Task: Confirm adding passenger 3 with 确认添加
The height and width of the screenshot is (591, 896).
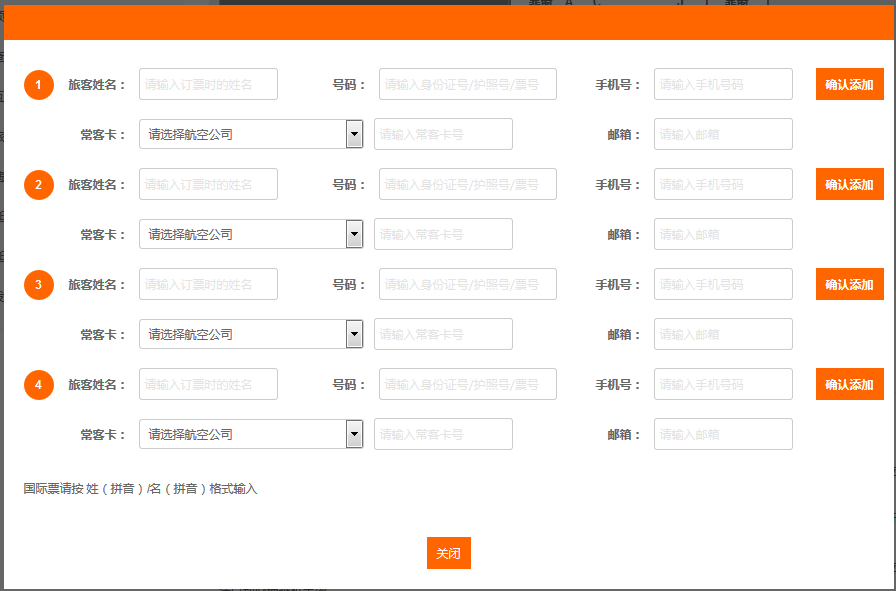Action: tap(849, 284)
